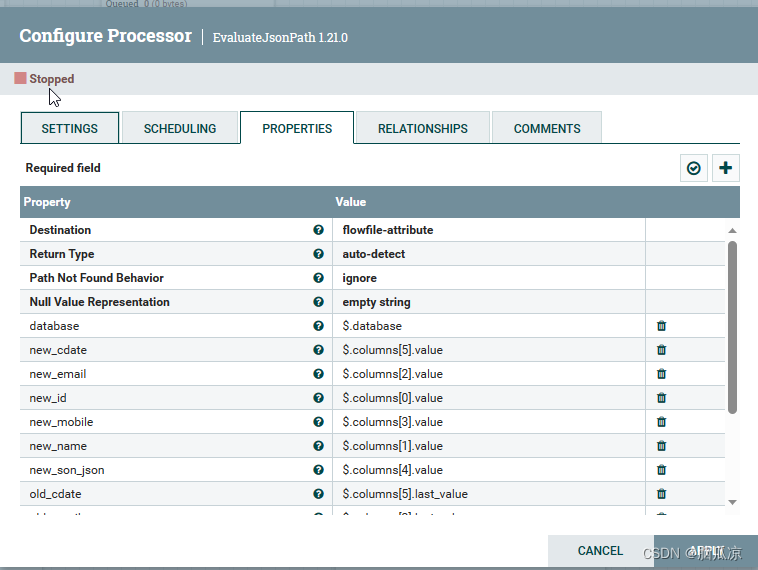
Task: Click the properties table scrollbar thumb
Action: (732, 327)
